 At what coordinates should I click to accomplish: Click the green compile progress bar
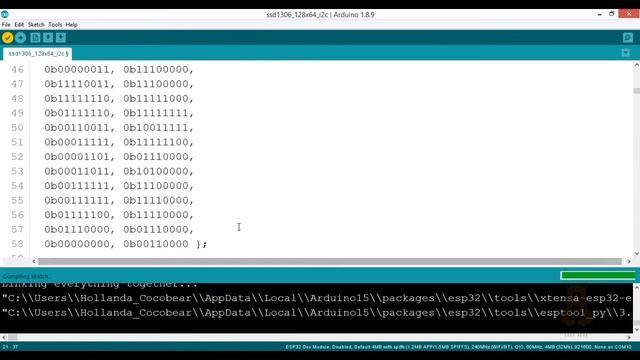[x=598, y=276]
